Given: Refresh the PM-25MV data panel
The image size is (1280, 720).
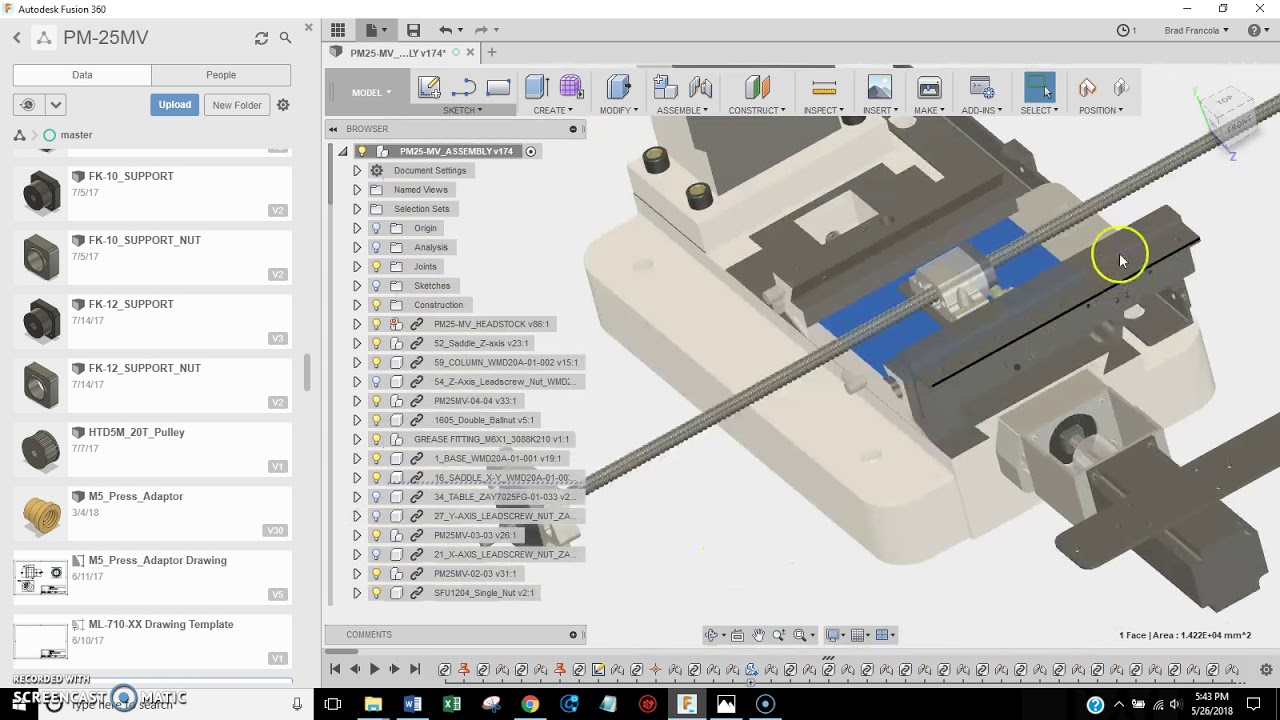Looking at the screenshot, I should click(261, 38).
